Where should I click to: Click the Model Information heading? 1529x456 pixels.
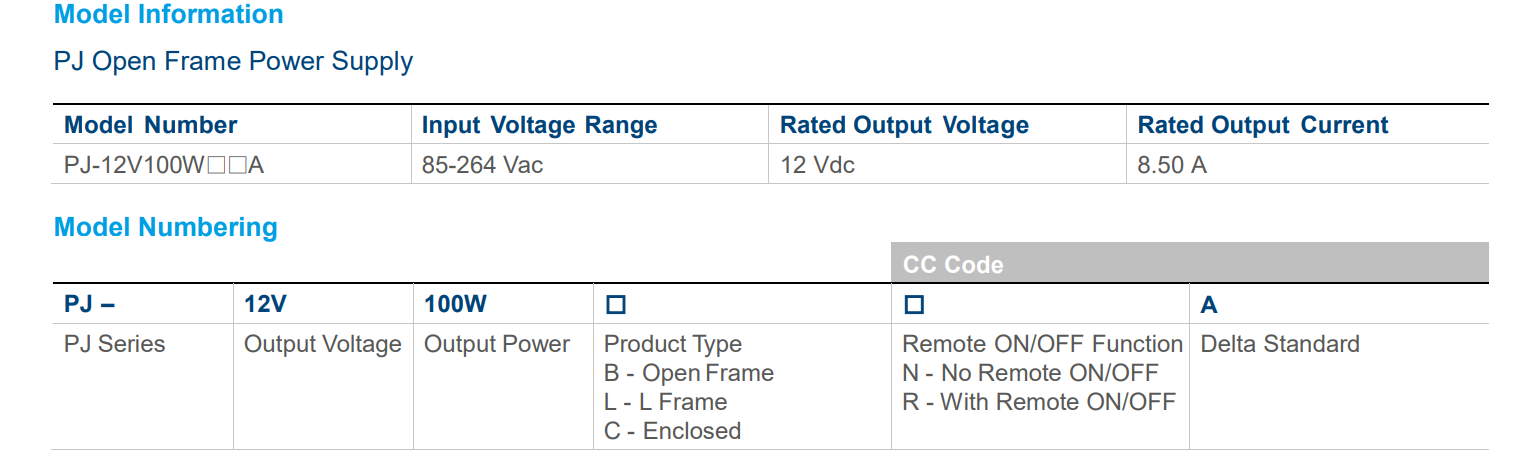(168, 15)
